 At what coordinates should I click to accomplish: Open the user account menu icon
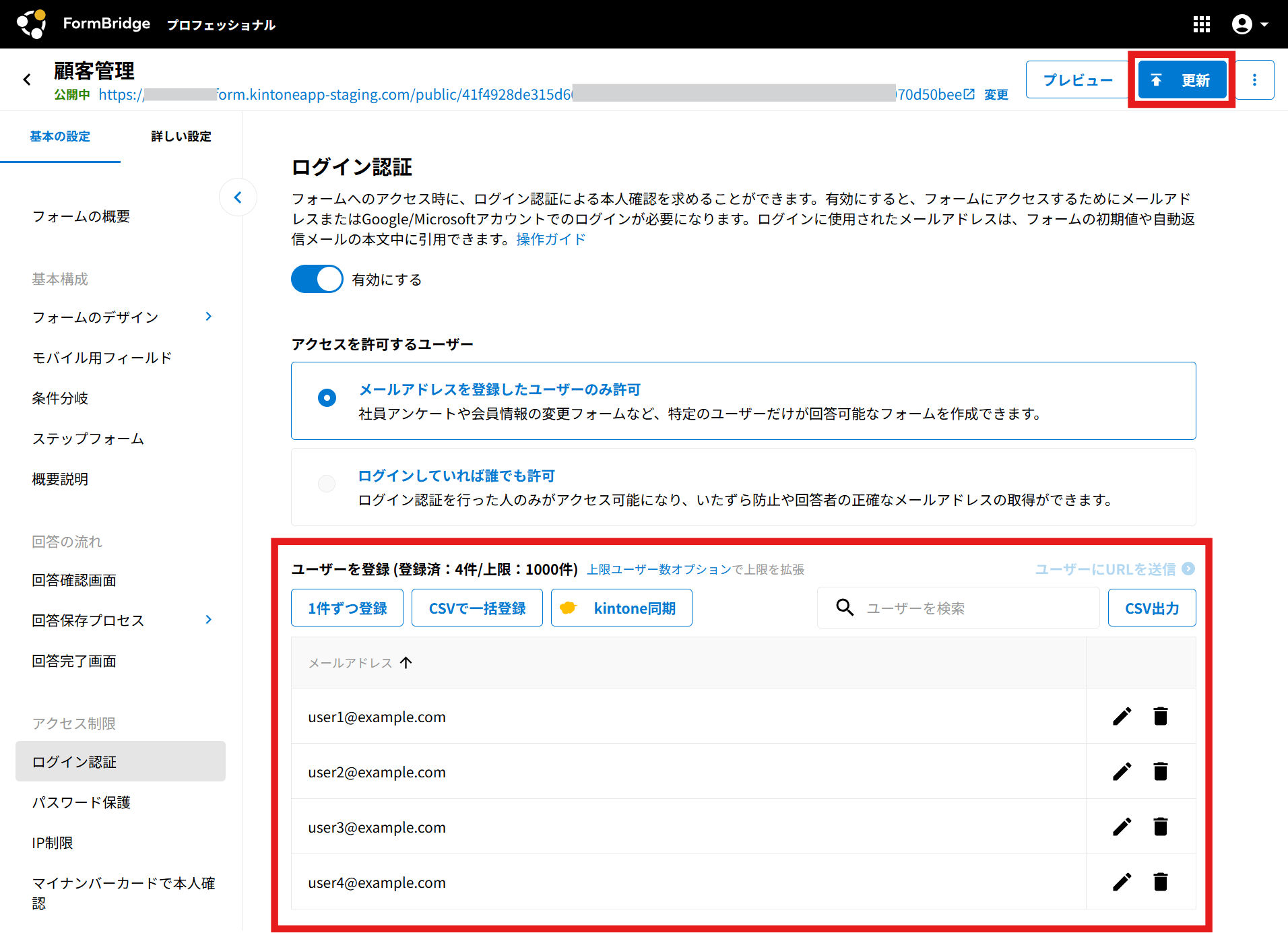pos(1250,24)
